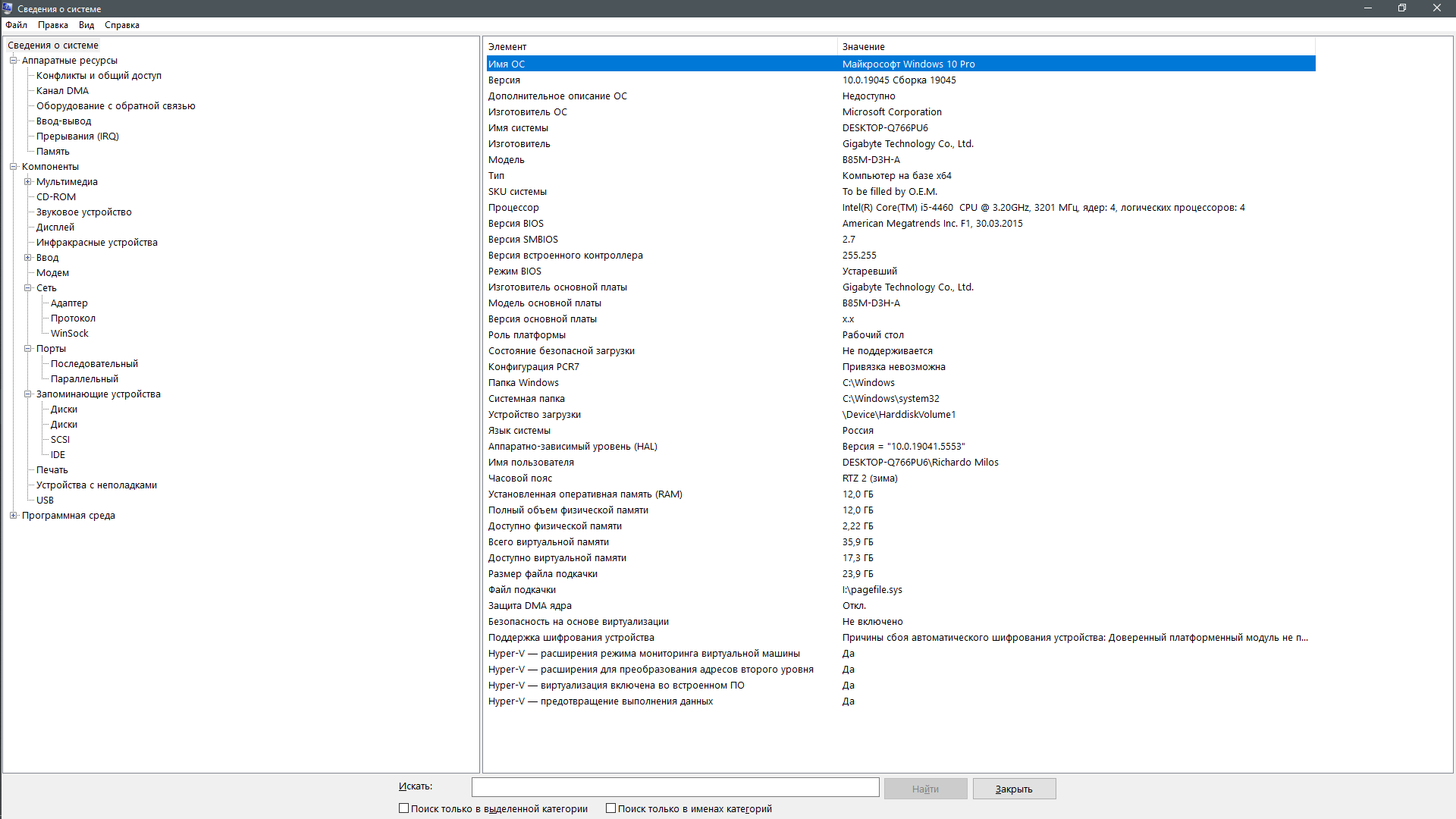Viewport: 1456px width, 819px height.
Task: Open the Файл menu
Action: click(16, 25)
